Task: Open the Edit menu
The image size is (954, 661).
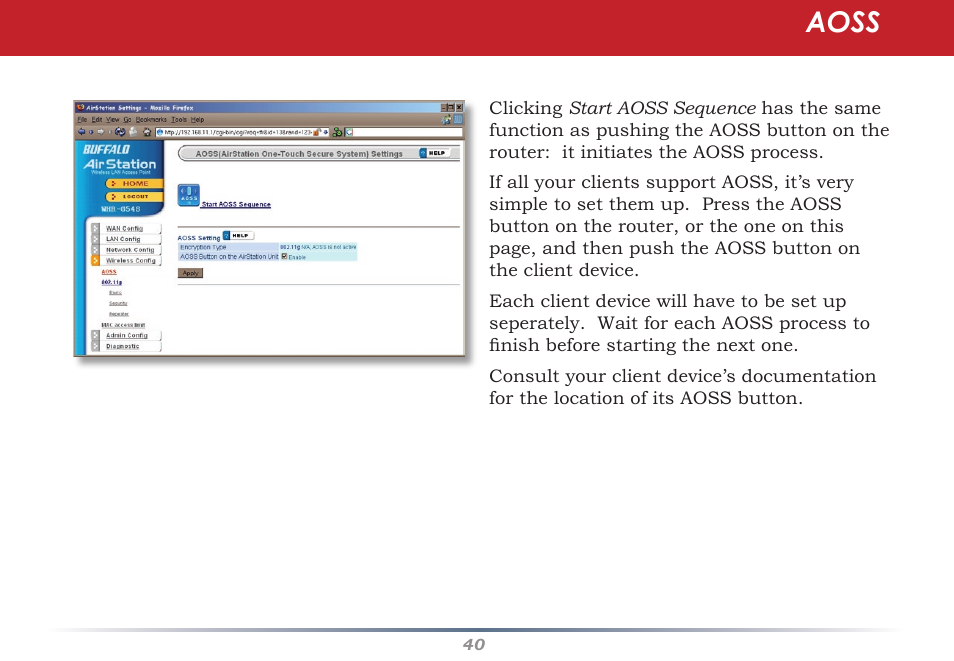Action: 97,120
